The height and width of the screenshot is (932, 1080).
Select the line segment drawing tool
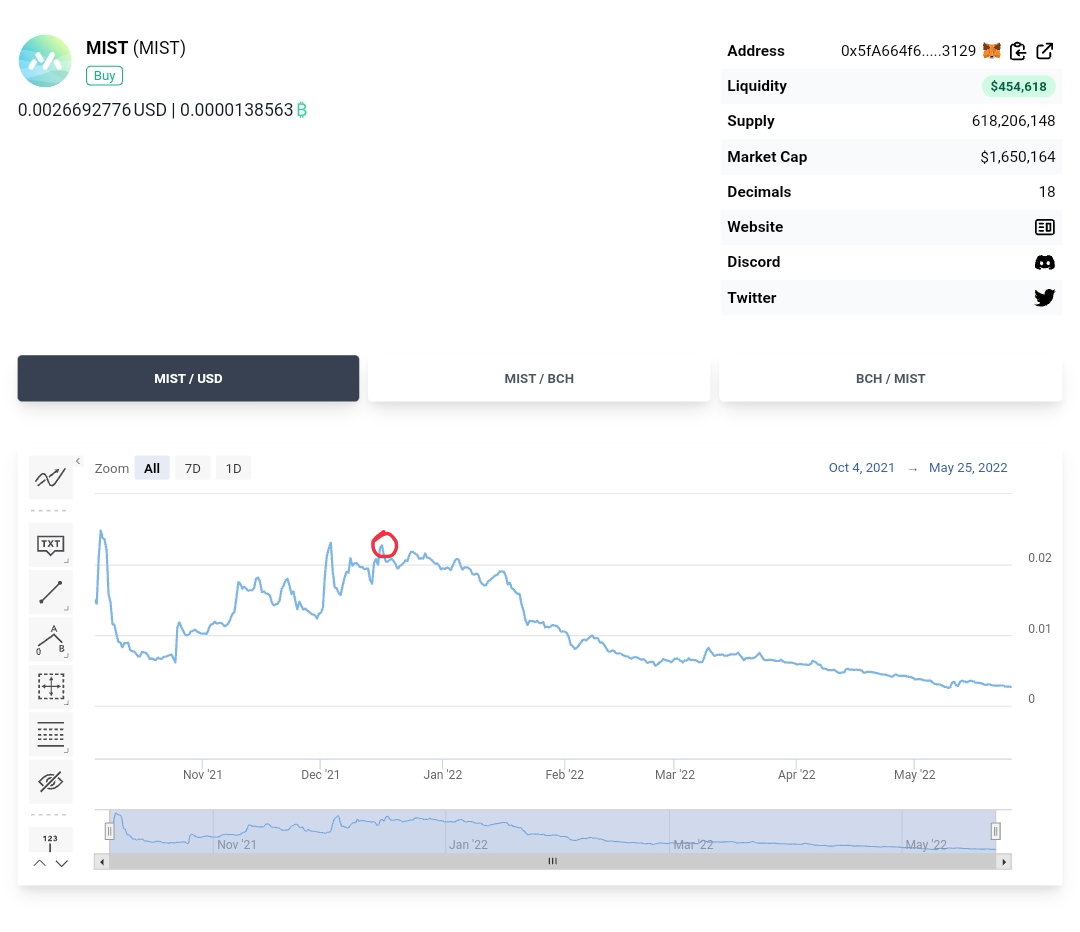click(50, 592)
